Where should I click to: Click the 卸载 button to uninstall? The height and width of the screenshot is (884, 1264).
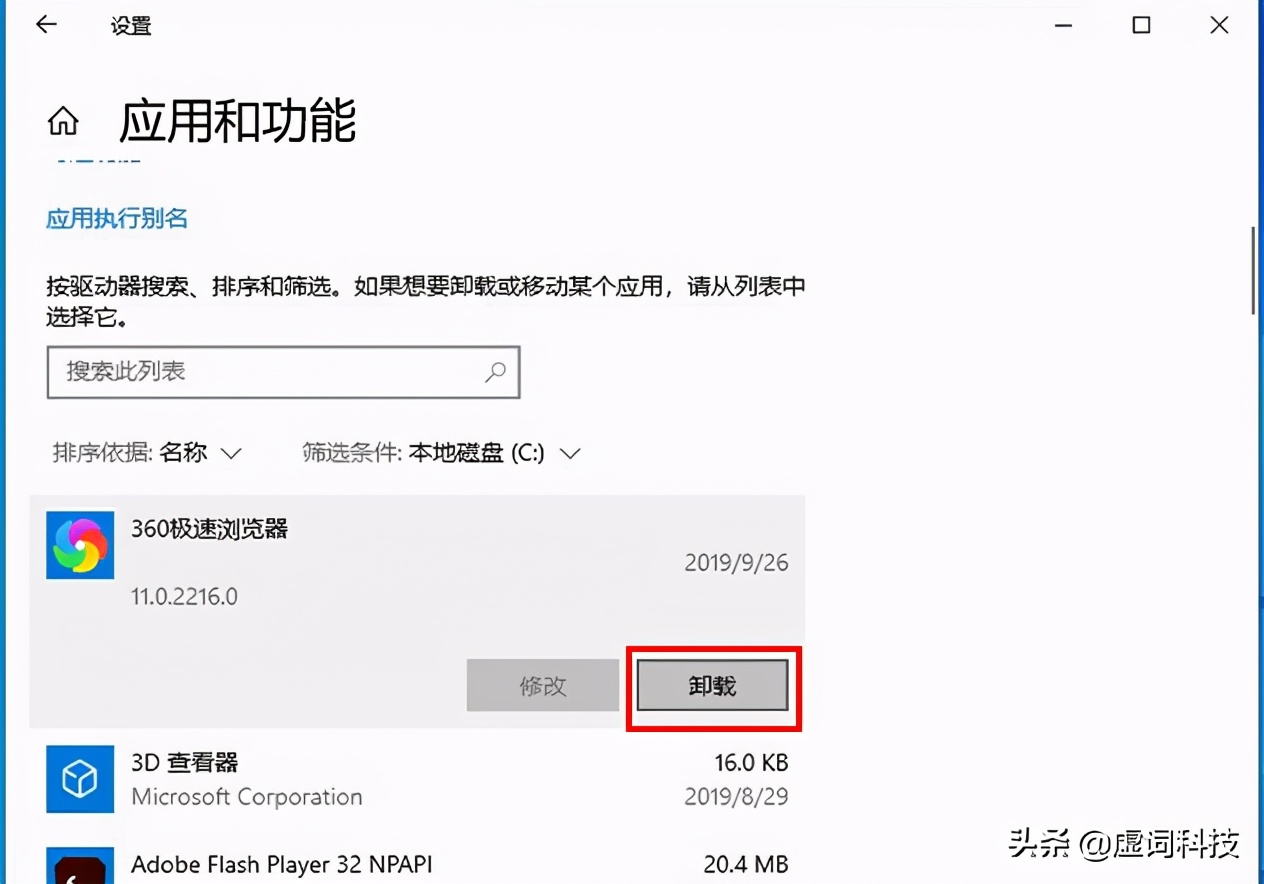712,685
